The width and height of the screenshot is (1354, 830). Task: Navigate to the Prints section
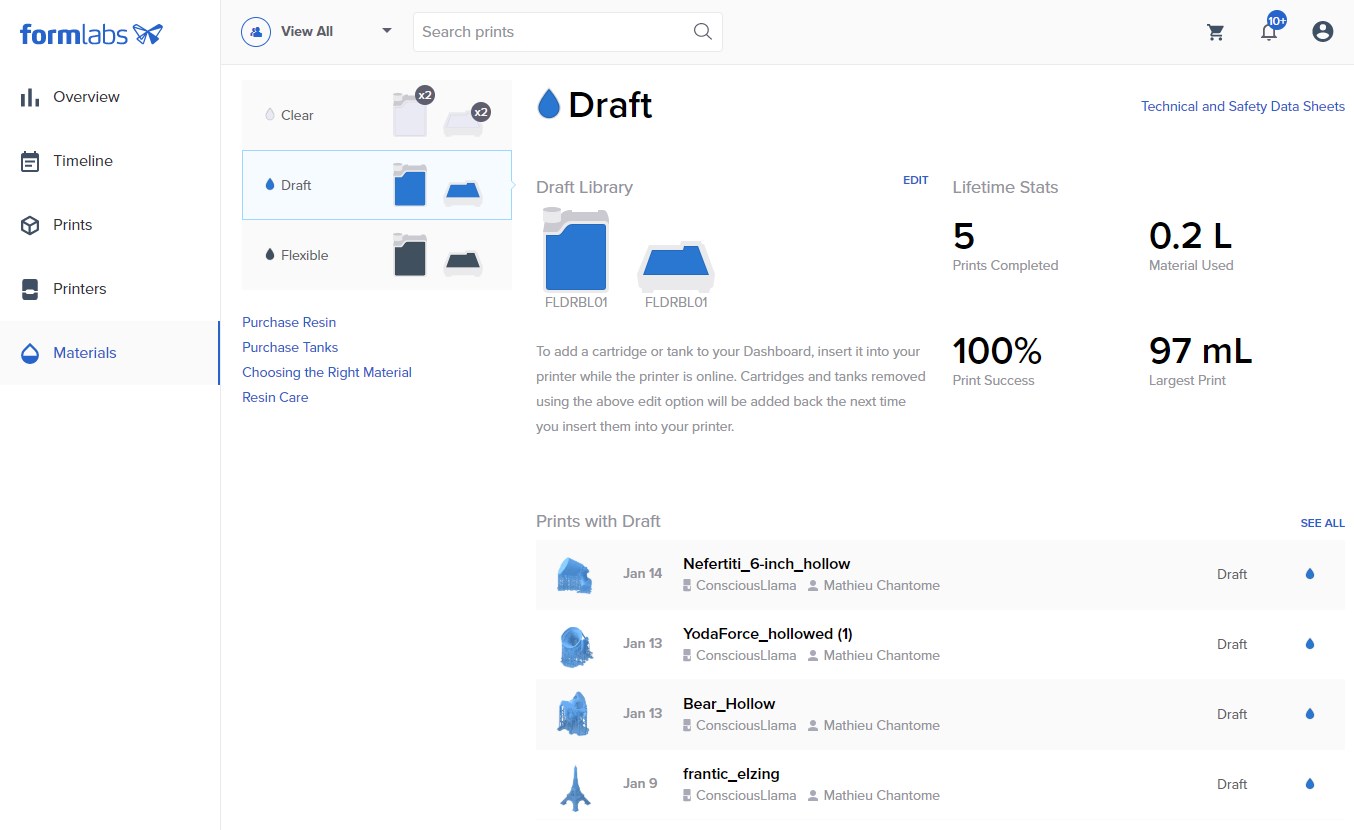click(x=110, y=225)
